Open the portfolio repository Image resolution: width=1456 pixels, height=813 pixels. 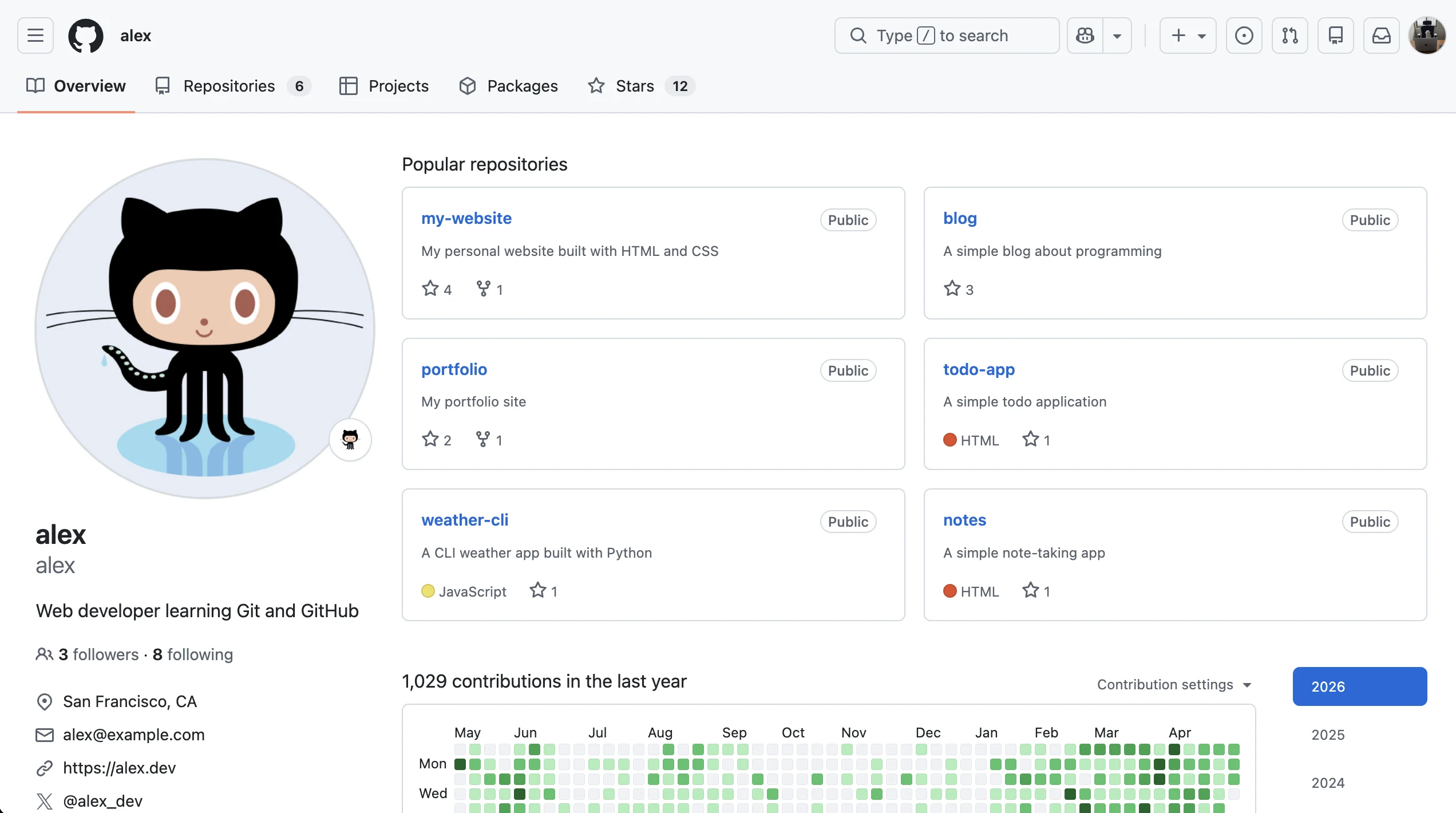coord(454,369)
